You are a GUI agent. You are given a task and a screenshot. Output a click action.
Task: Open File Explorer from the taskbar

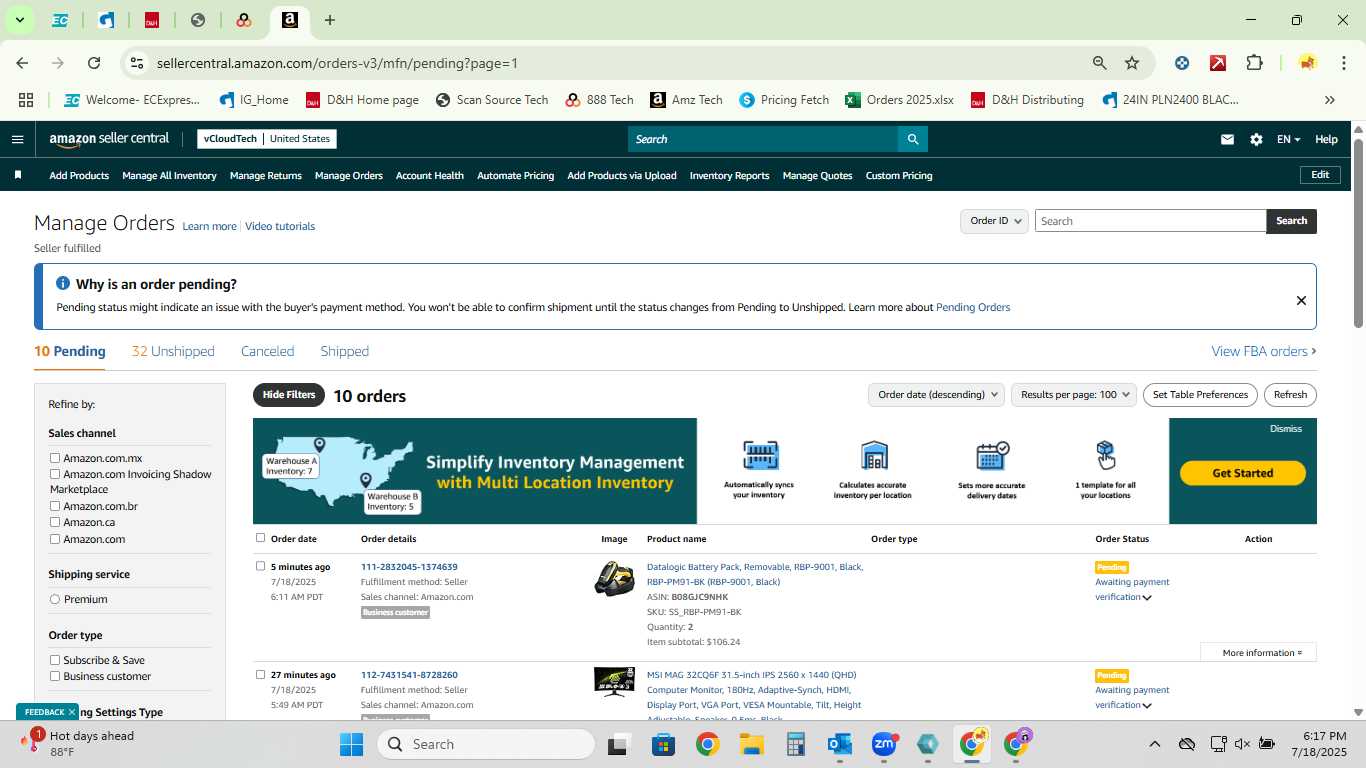click(x=752, y=744)
